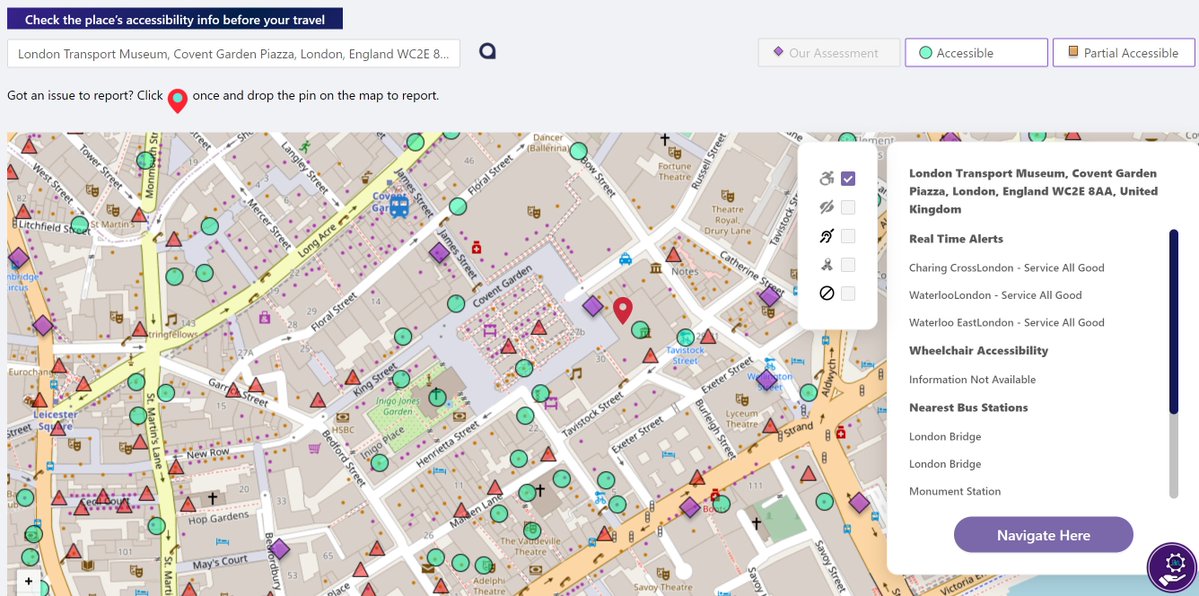Click the blue taxi icon near Russell Street
Image resolution: width=1199 pixels, height=596 pixels.
pyautogui.click(x=625, y=259)
